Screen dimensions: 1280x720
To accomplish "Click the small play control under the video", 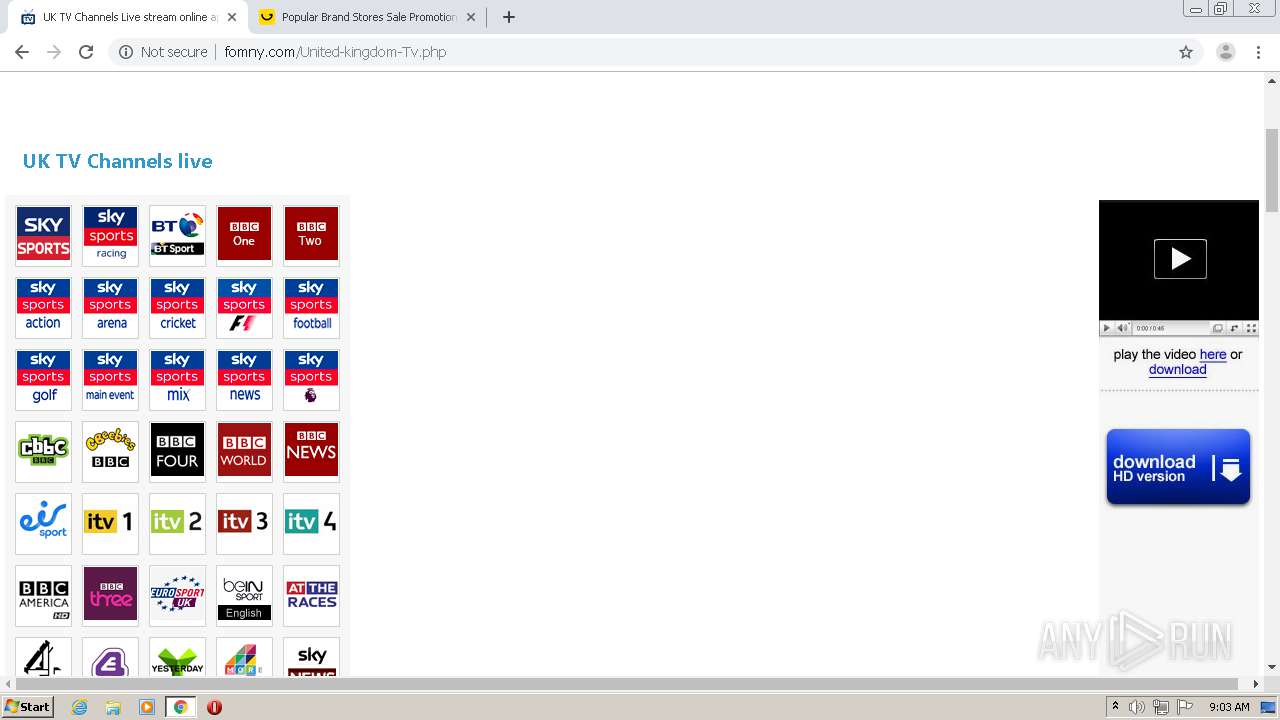I will [1106, 328].
